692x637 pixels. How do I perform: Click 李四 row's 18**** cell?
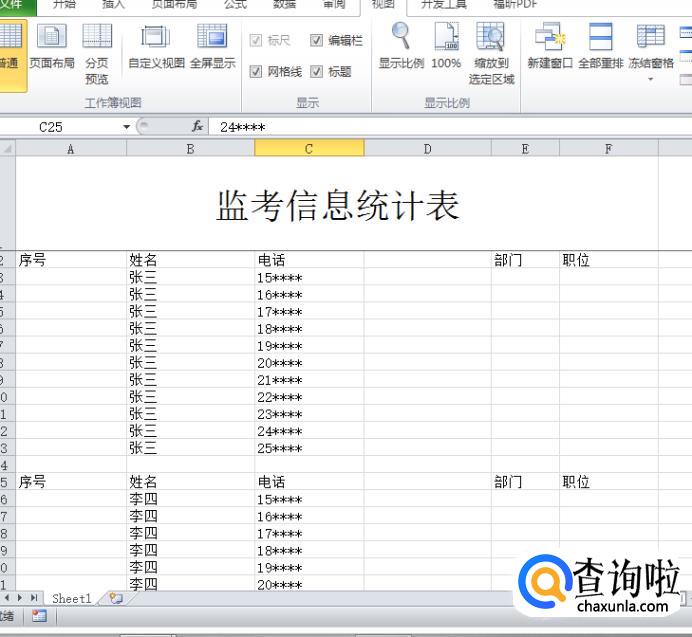(x=309, y=550)
